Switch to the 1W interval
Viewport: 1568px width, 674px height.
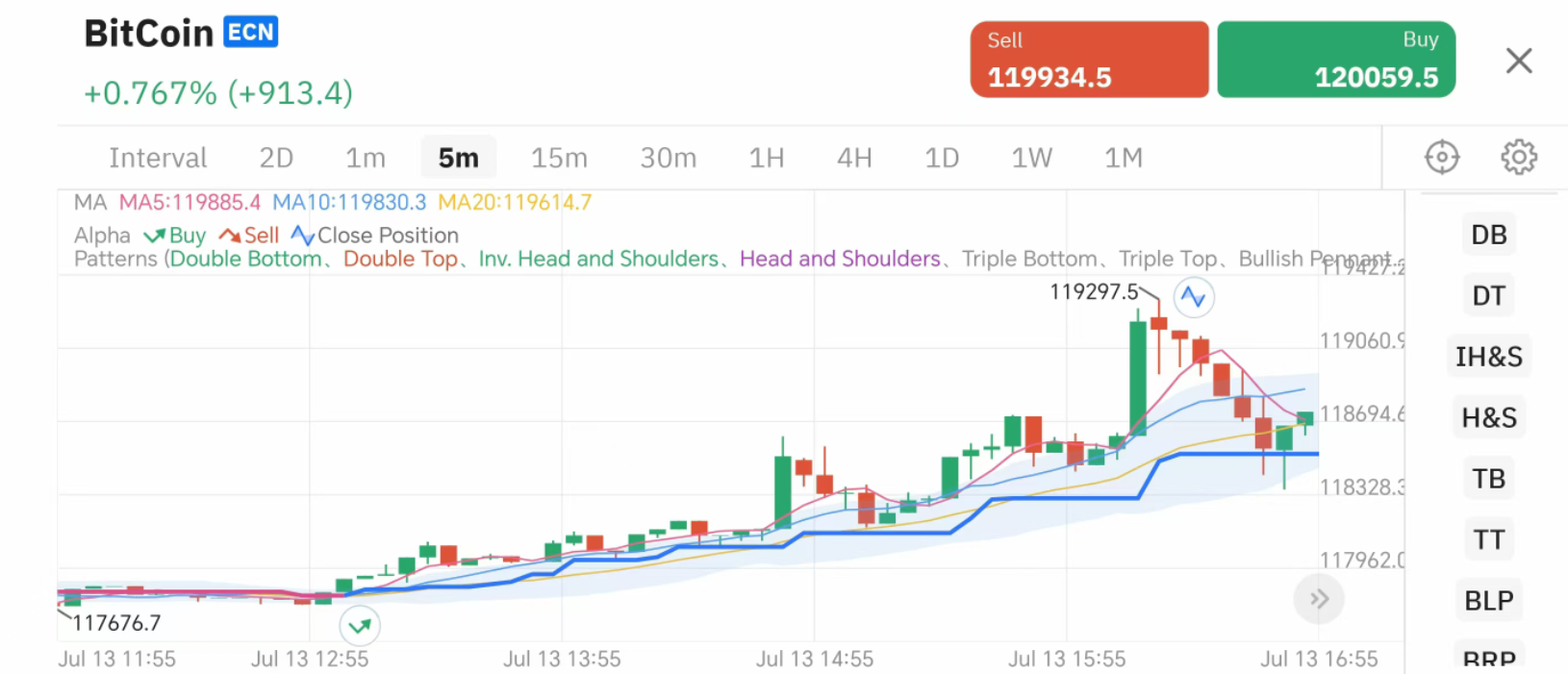[1031, 158]
